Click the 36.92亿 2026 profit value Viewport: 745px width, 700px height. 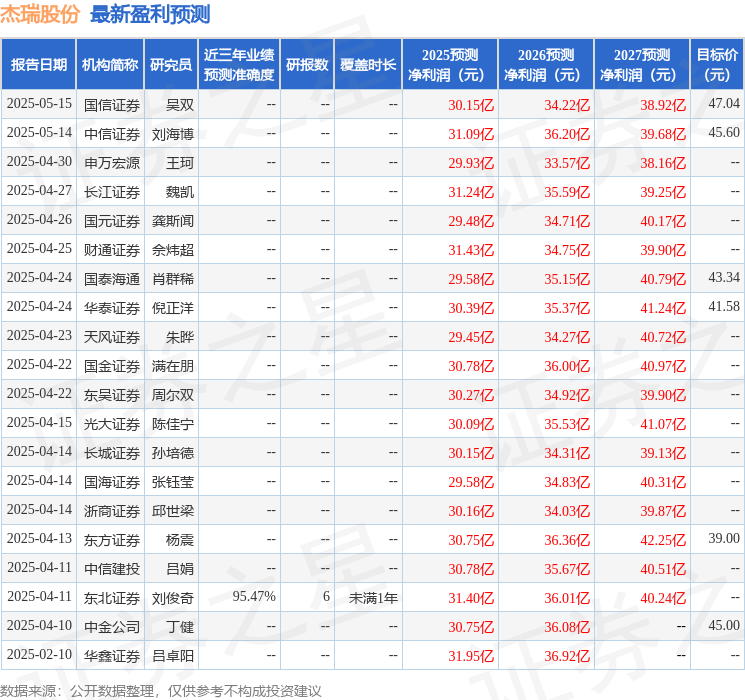[x=567, y=656]
